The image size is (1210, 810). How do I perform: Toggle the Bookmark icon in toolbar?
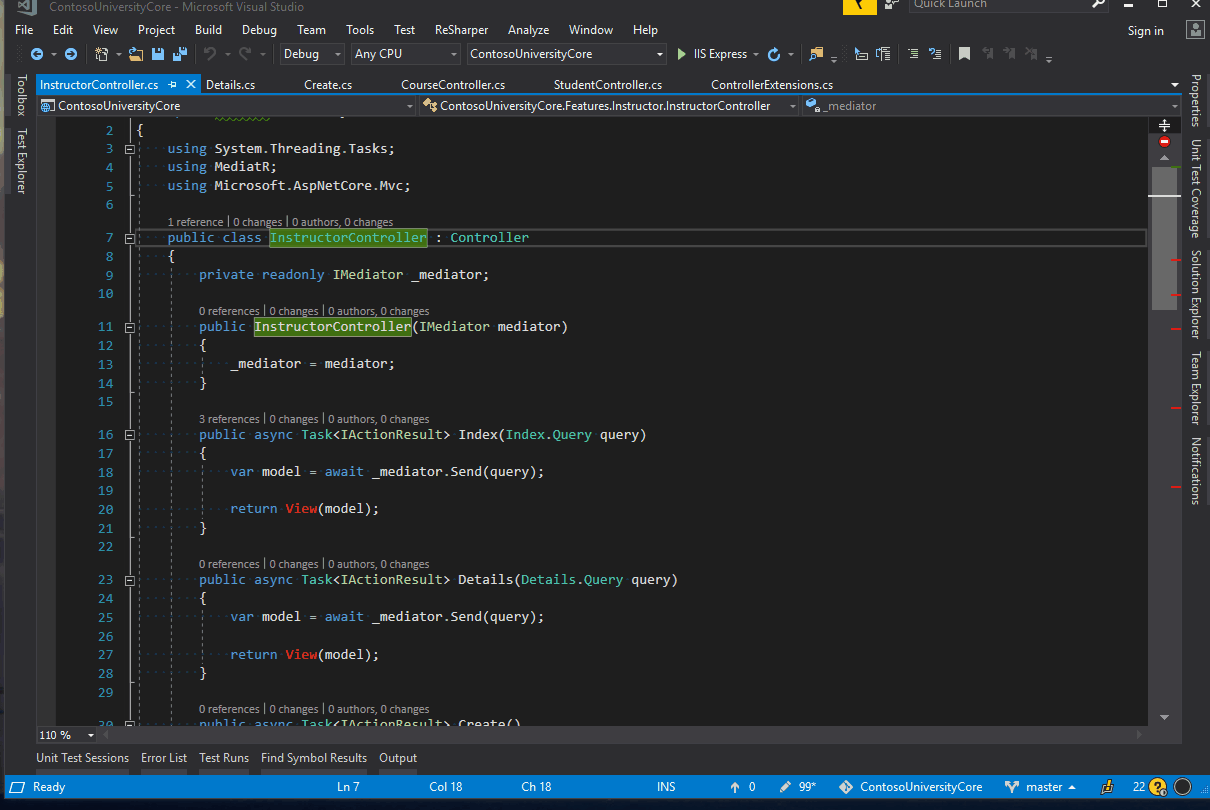[x=964, y=54]
